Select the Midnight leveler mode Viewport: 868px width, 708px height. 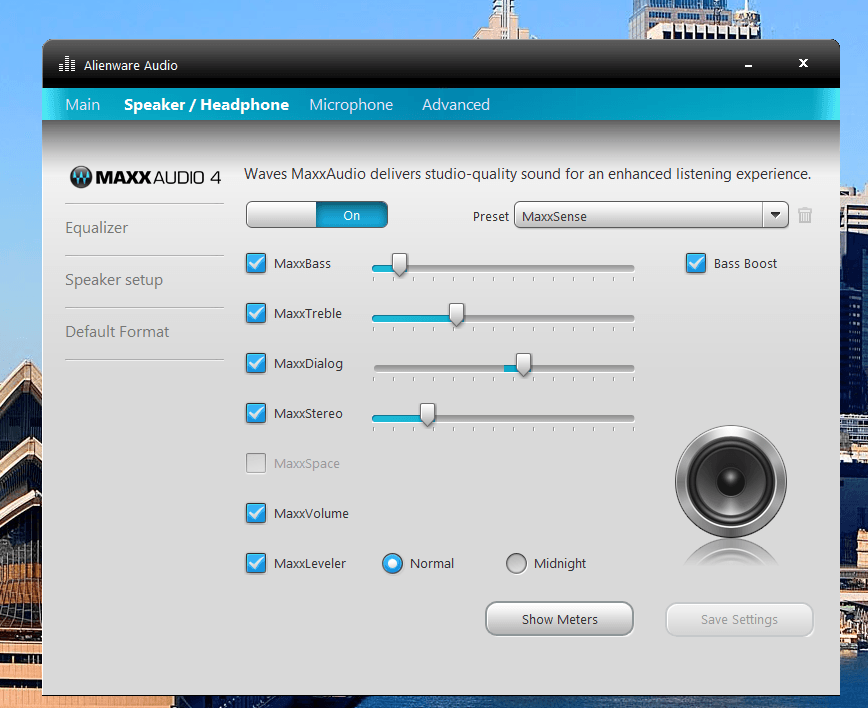point(516,564)
